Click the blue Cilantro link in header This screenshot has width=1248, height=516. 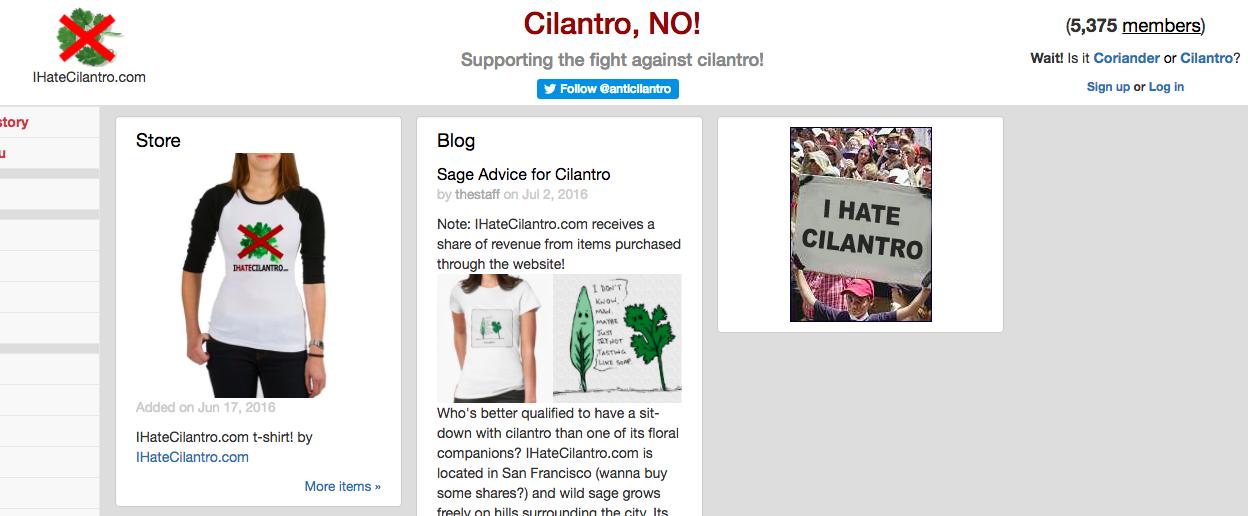point(1206,58)
